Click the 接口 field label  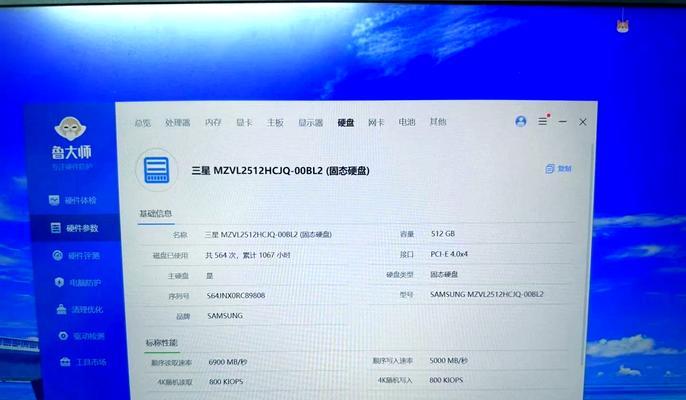(407, 254)
